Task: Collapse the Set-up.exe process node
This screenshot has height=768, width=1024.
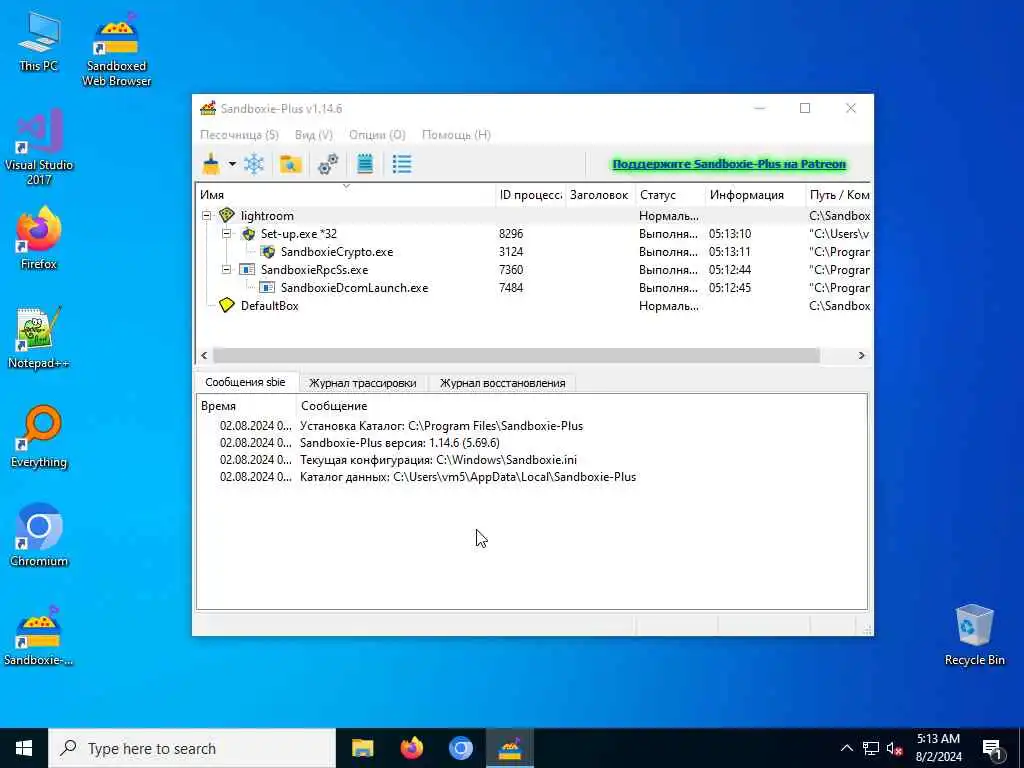Action: (227, 234)
